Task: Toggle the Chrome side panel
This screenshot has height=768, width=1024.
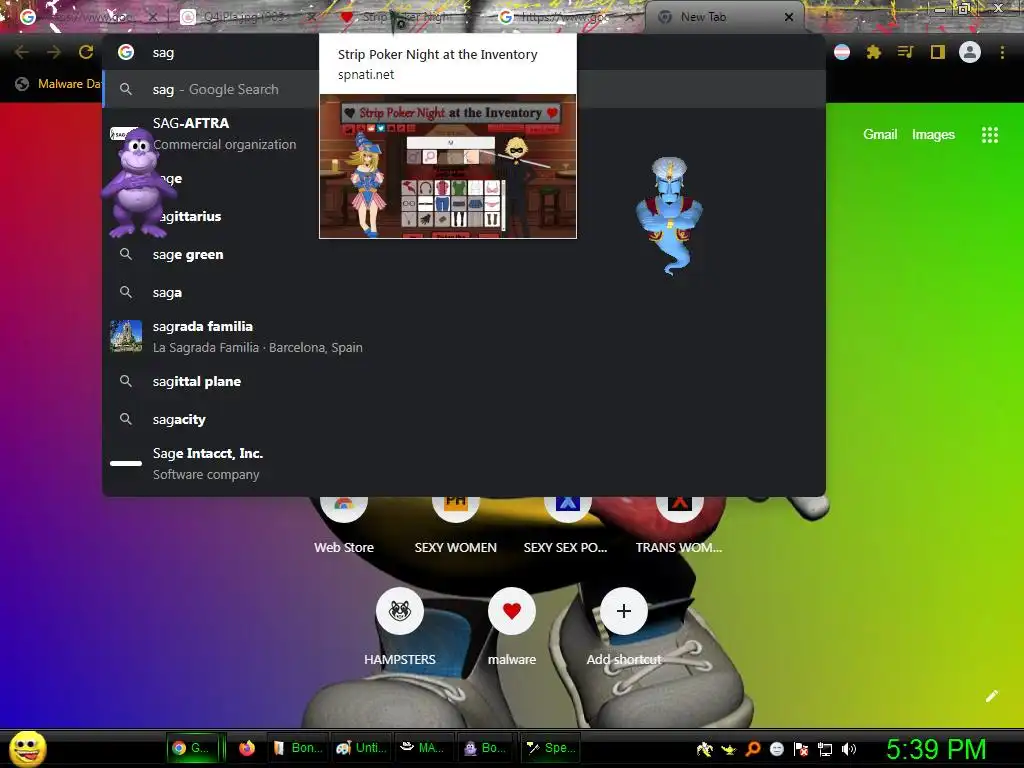Action: coord(938,52)
